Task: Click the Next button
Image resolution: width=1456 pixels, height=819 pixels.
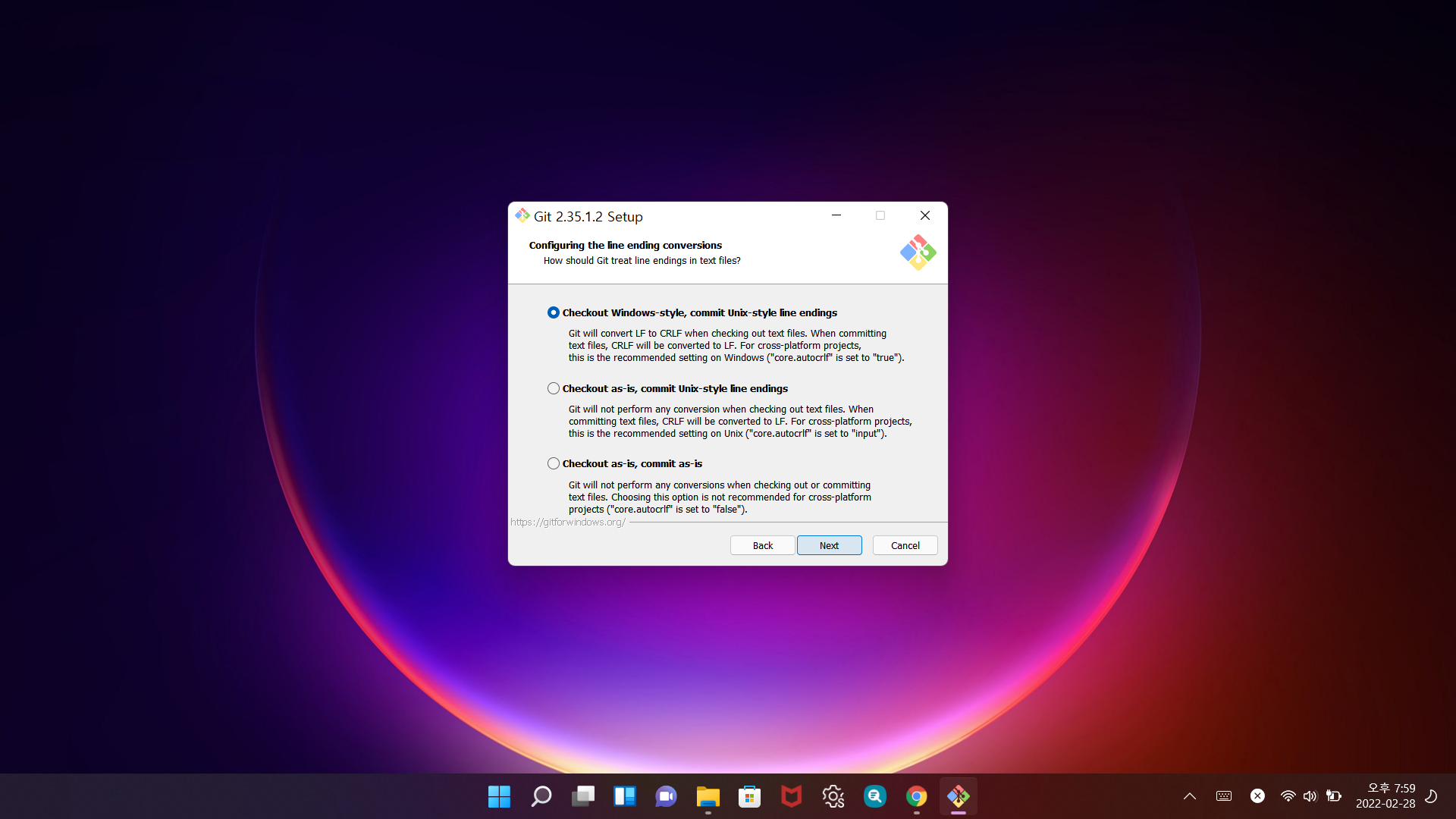Action: (x=829, y=545)
